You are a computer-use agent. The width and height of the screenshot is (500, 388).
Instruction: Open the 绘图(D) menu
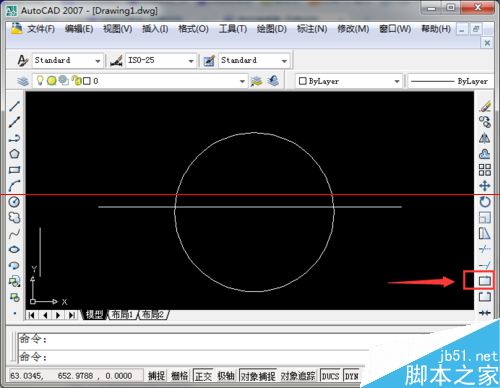[x=272, y=29]
